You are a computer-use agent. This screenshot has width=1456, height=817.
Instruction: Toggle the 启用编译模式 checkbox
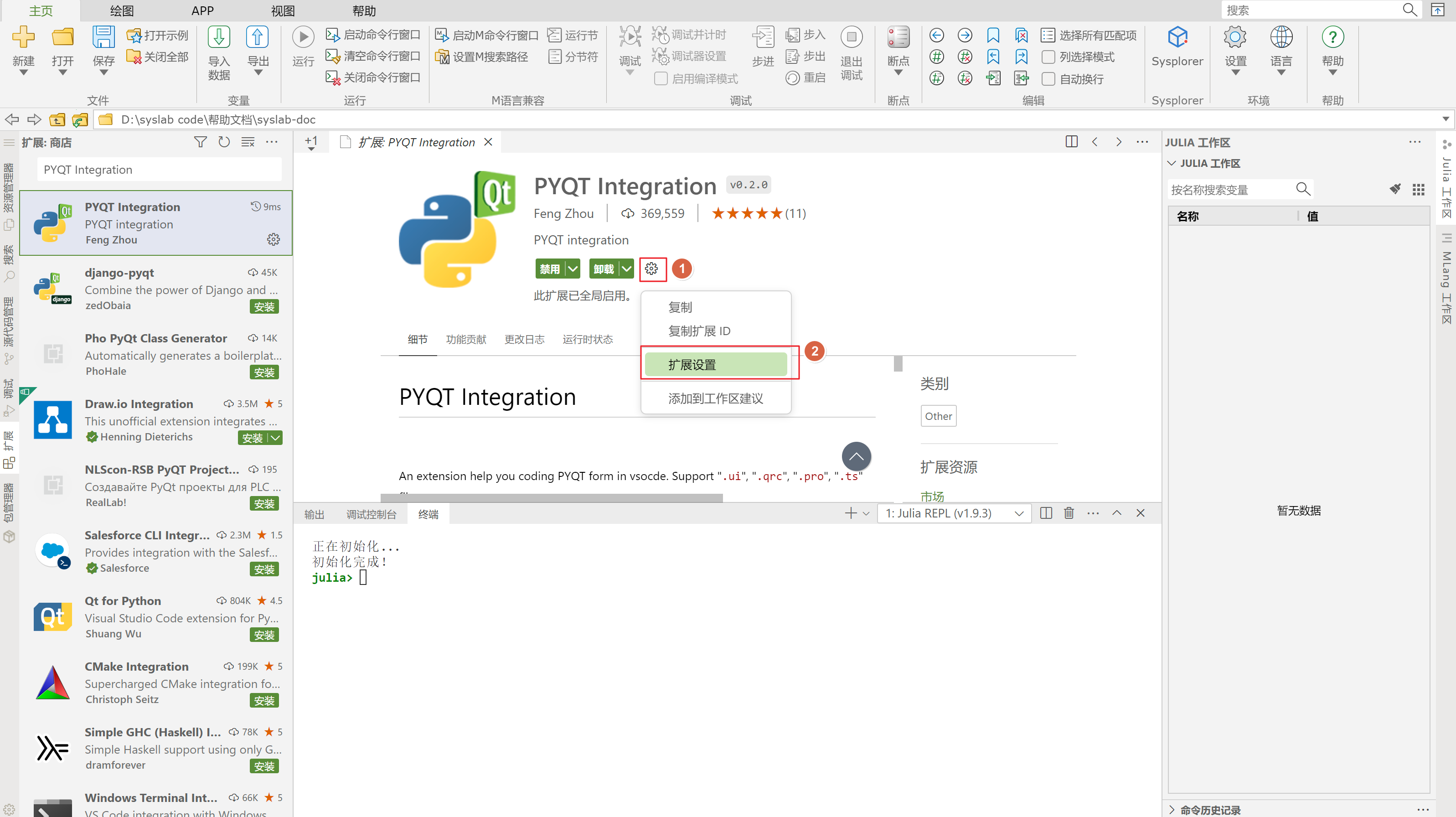pyautogui.click(x=661, y=78)
